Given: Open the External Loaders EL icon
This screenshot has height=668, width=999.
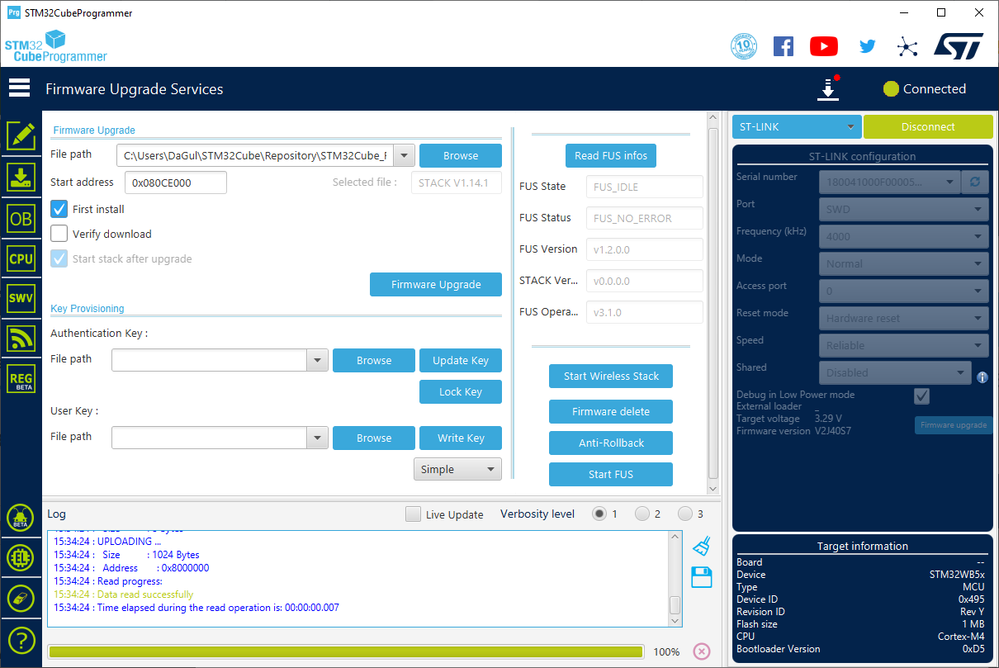Looking at the screenshot, I should (20, 558).
